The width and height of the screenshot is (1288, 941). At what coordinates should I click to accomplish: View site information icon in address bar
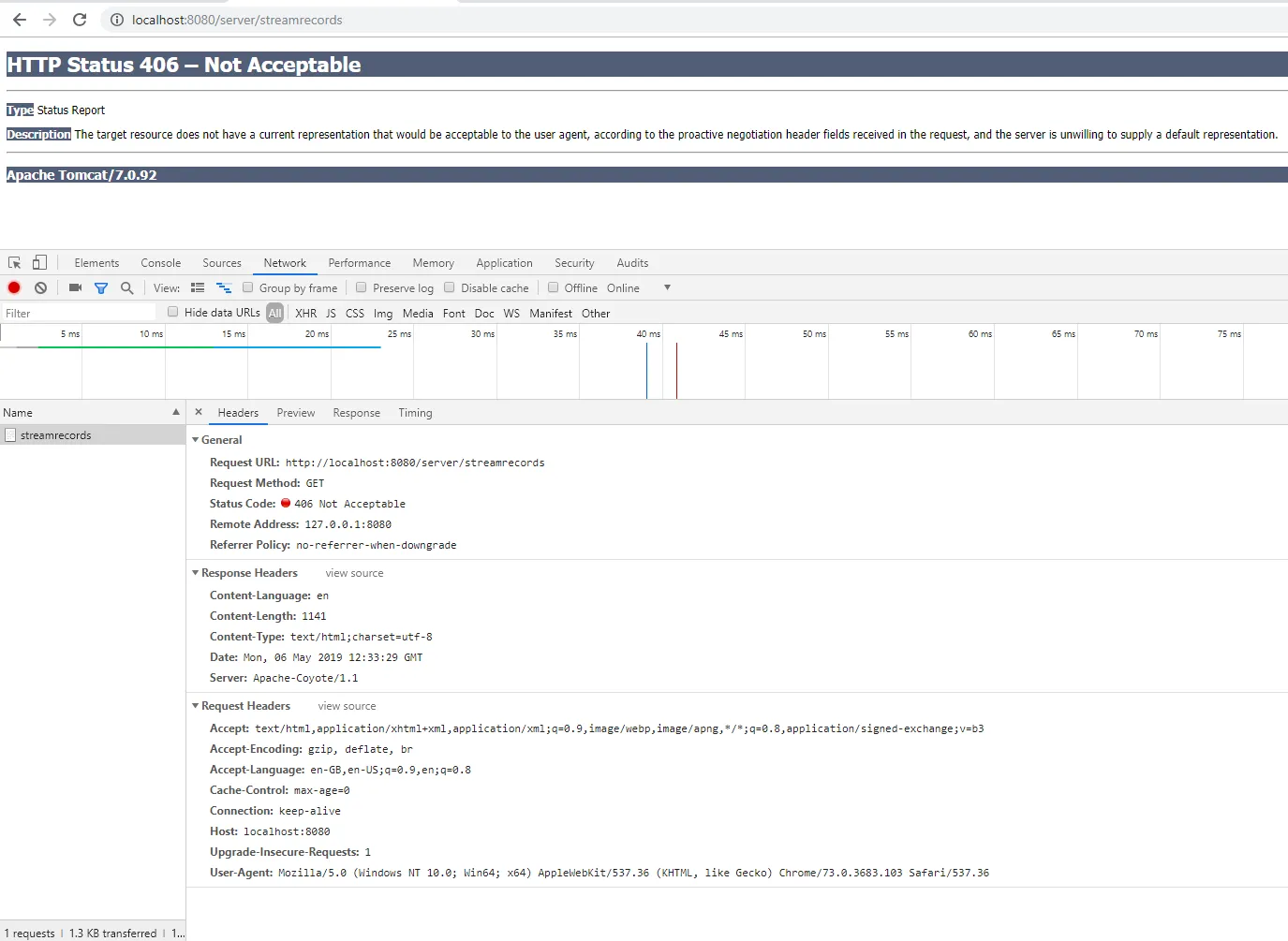click(x=117, y=20)
